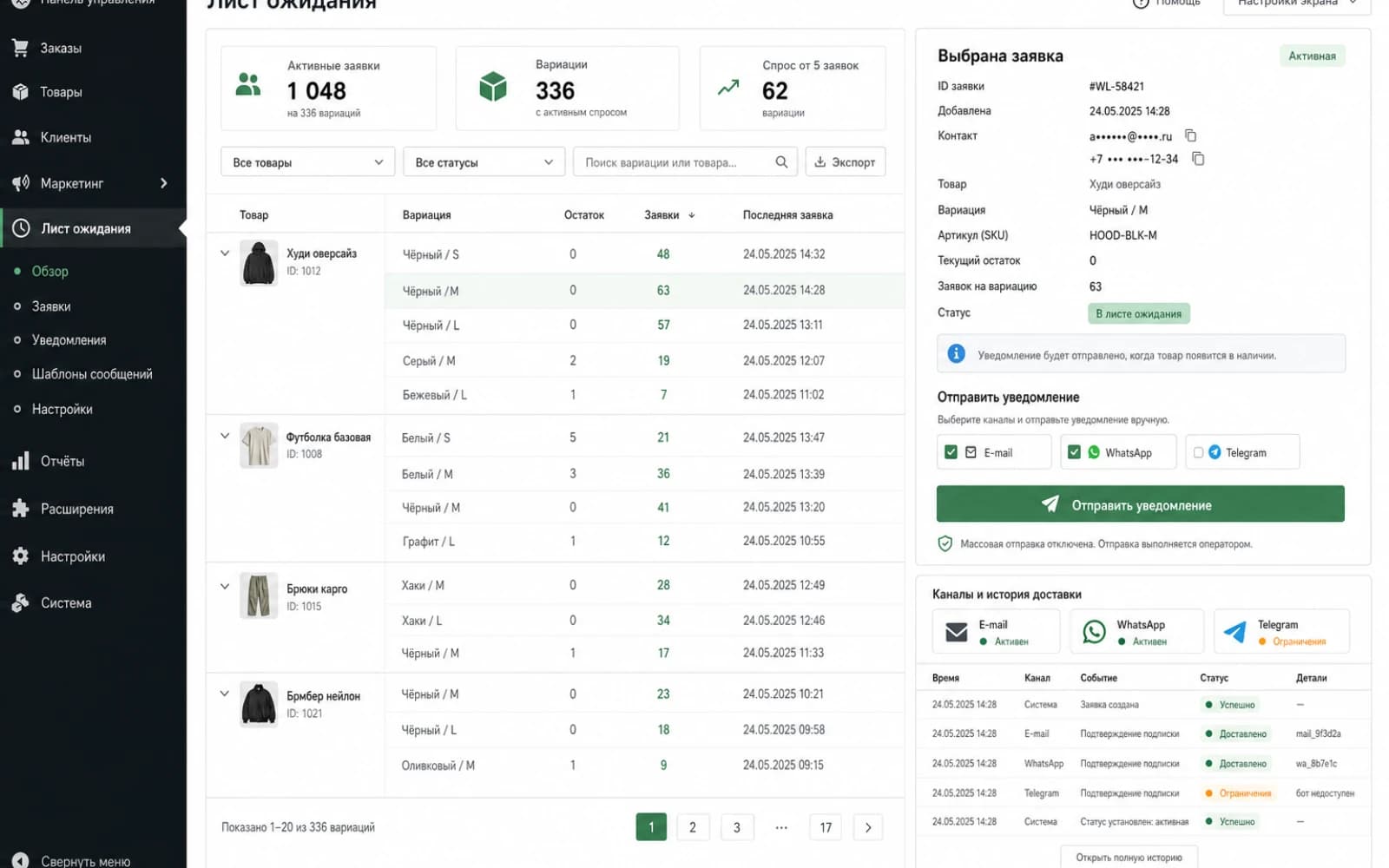1389x868 pixels.
Task: Click the Клиенты people icon in sidebar
Action: 20,137
